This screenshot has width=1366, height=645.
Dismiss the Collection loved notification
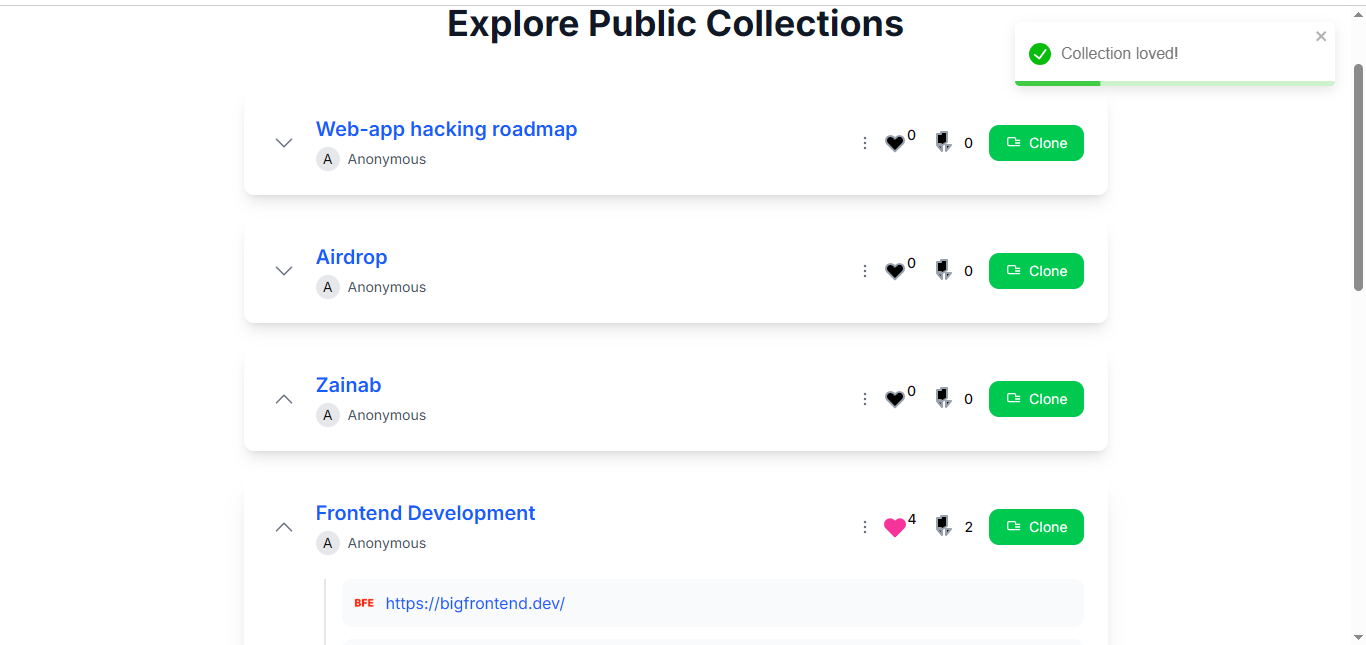pyautogui.click(x=1321, y=37)
